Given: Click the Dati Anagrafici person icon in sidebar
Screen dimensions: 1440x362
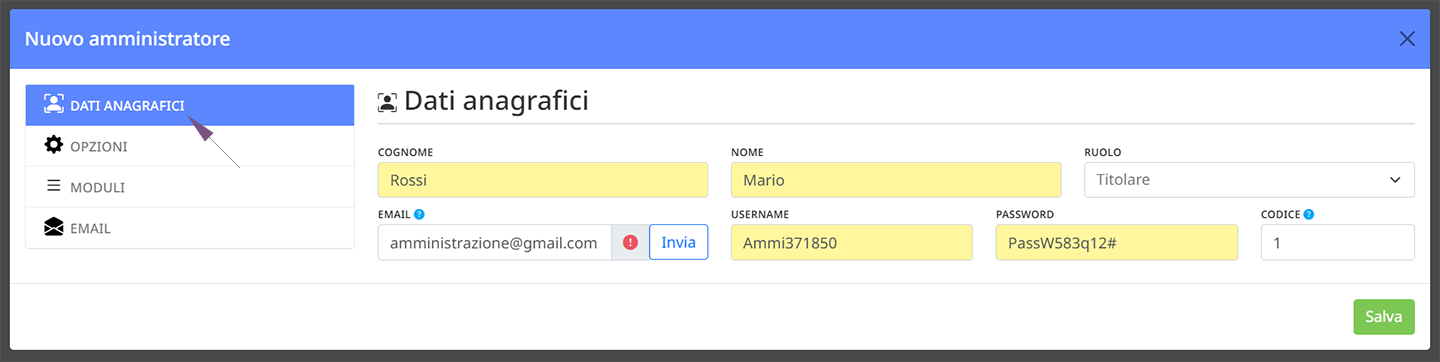Looking at the screenshot, I should point(54,104).
